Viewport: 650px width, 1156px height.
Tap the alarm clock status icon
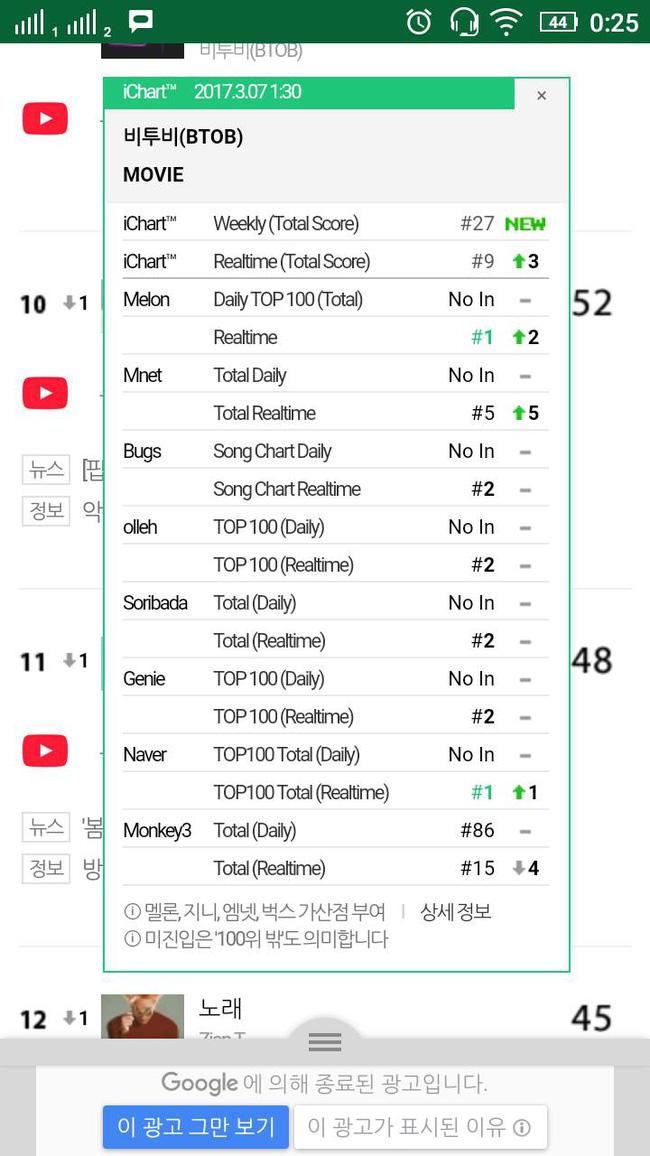coord(419,21)
